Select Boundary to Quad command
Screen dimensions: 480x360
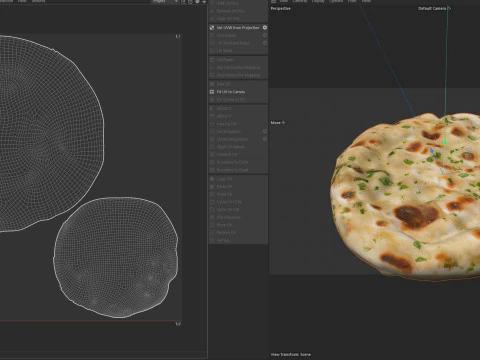(x=232, y=170)
